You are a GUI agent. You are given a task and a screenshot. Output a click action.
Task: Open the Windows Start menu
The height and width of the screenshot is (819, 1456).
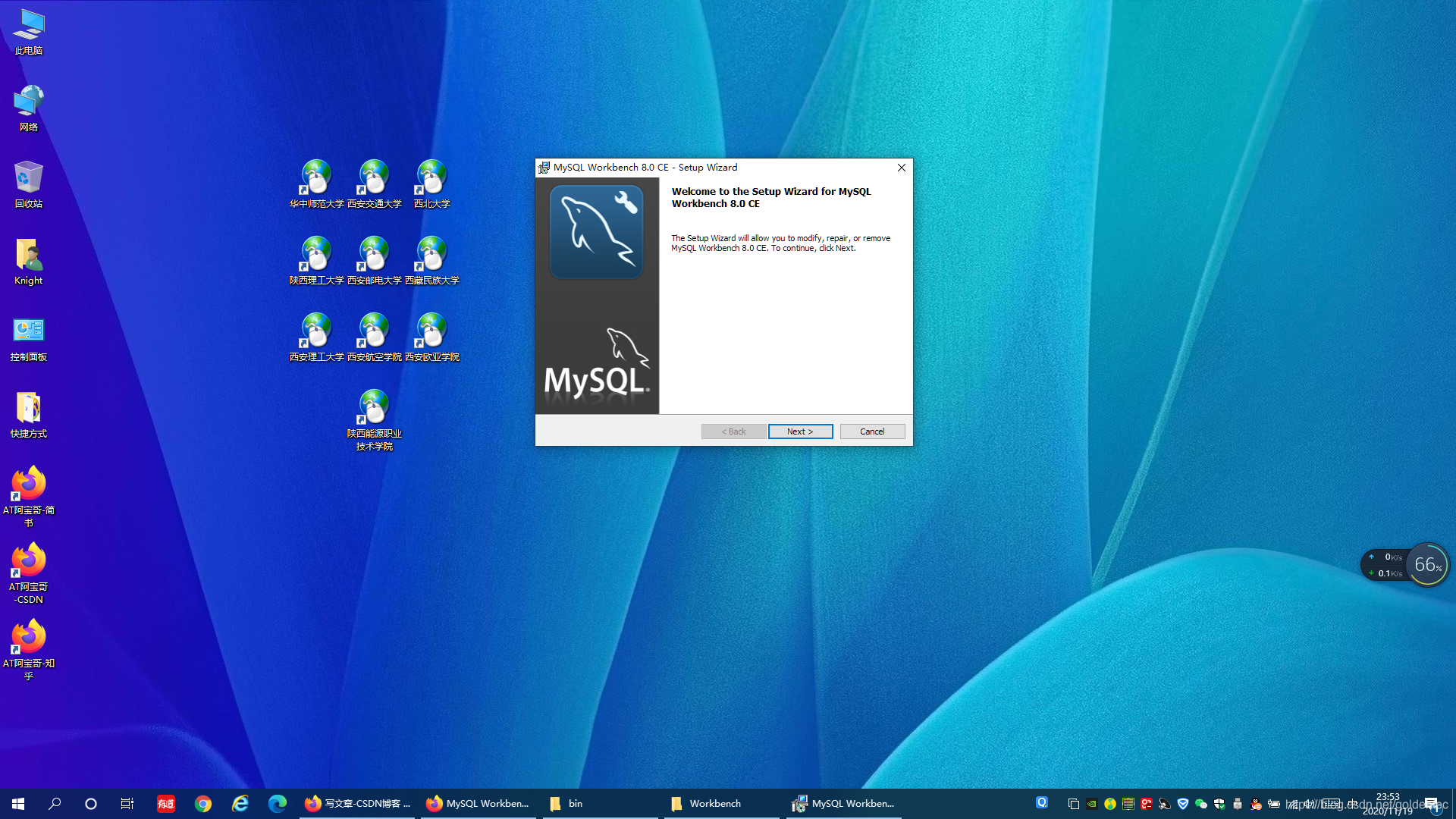click(x=18, y=804)
